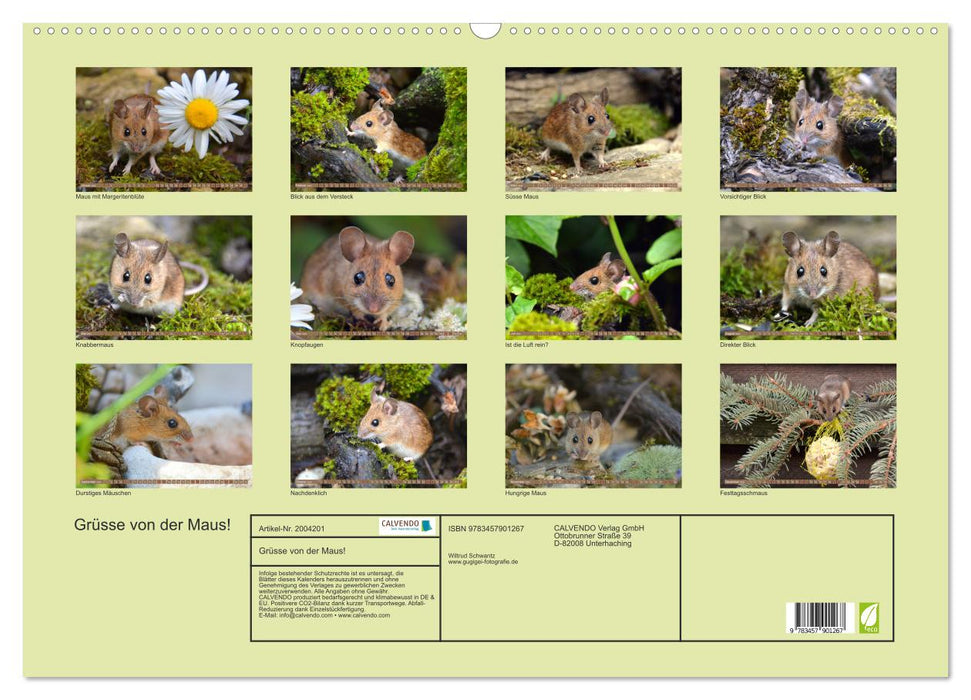The width and height of the screenshot is (971, 700).
Task: Click the ISBN barcode
Action: pyautogui.click(x=816, y=617)
